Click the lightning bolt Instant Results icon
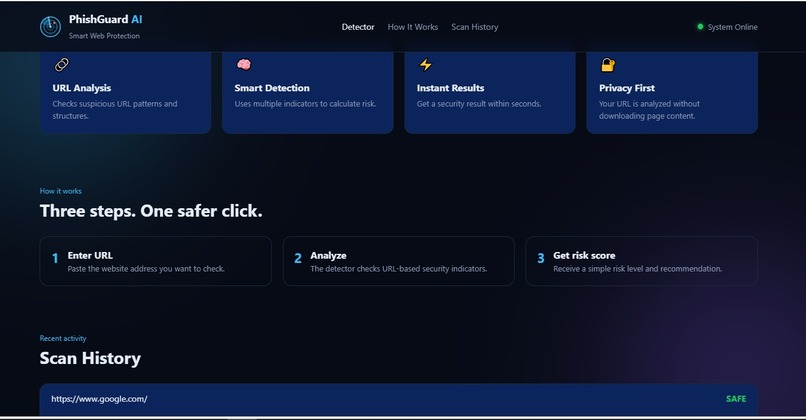The width and height of the screenshot is (806, 420). coord(426,64)
